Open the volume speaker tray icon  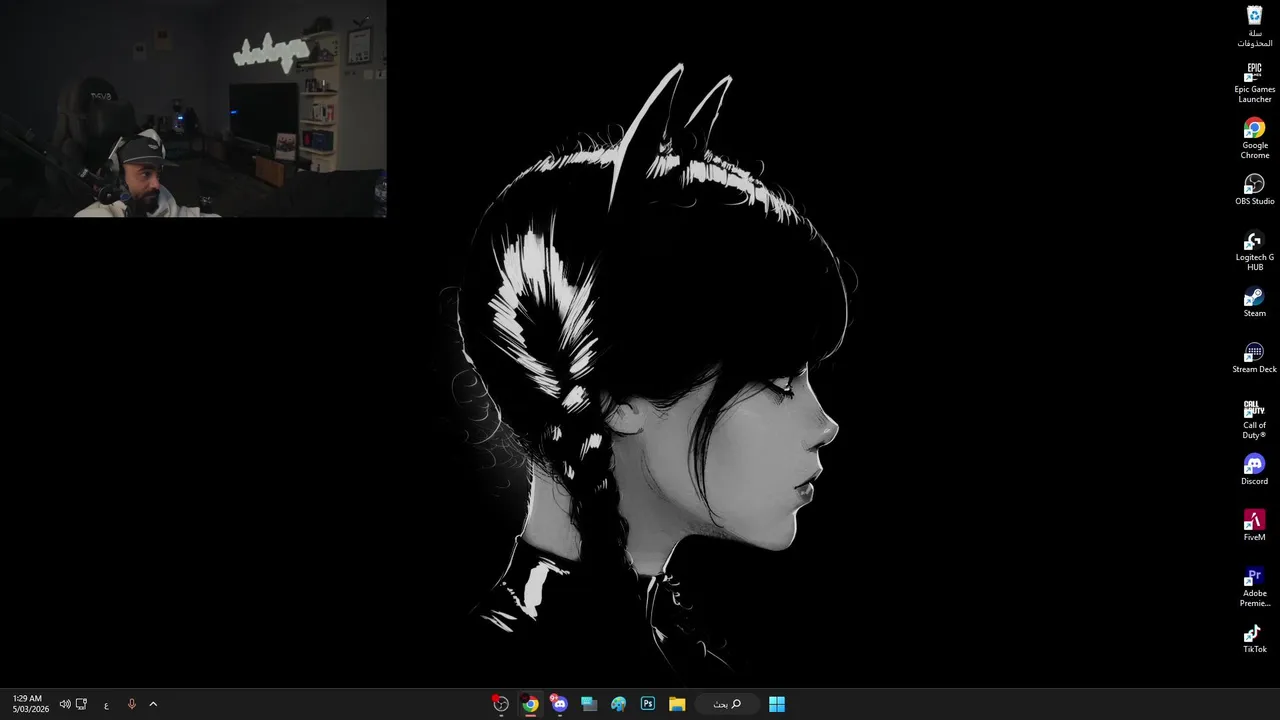click(65, 704)
